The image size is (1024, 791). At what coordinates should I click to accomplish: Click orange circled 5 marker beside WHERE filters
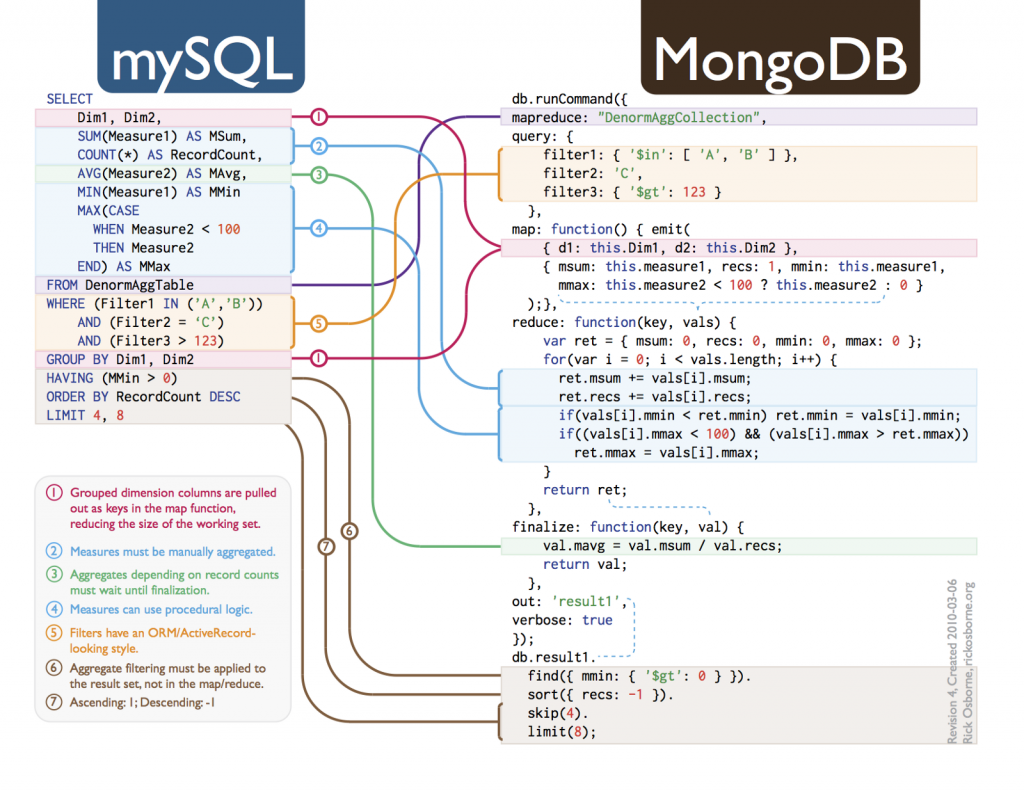point(318,323)
